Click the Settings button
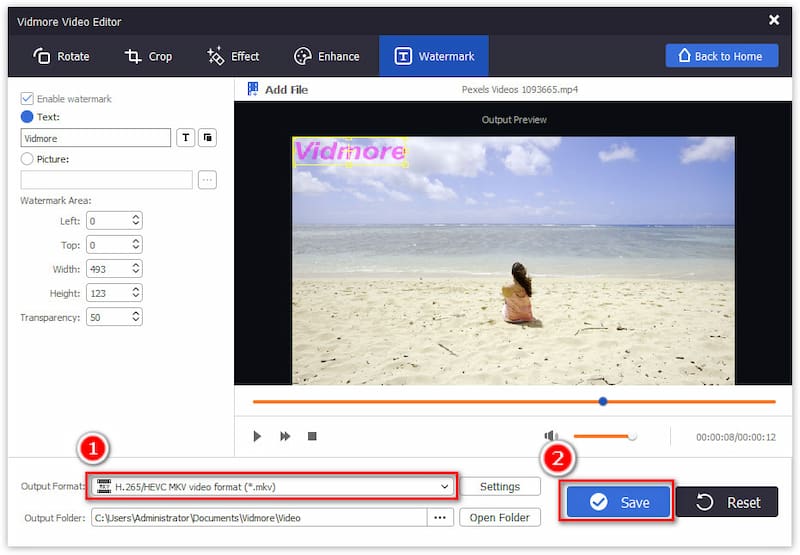 point(500,487)
